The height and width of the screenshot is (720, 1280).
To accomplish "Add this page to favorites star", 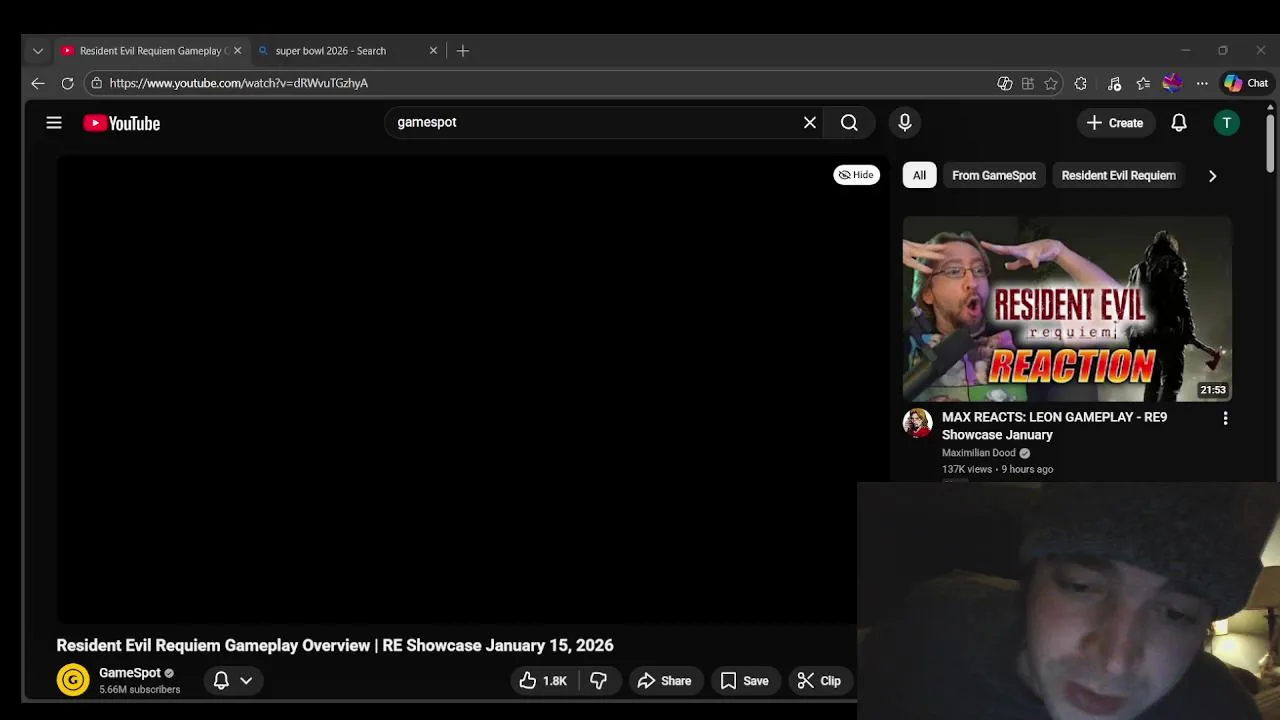I will pos(1051,84).
